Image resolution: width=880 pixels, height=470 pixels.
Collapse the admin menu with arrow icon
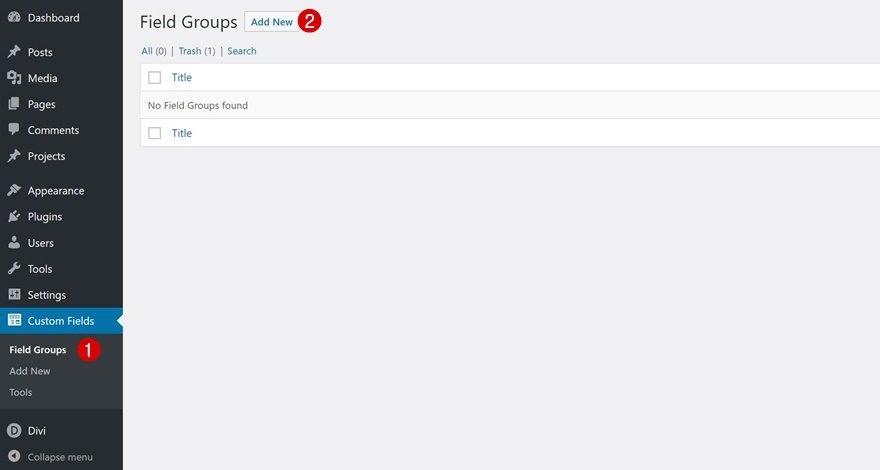14,457
